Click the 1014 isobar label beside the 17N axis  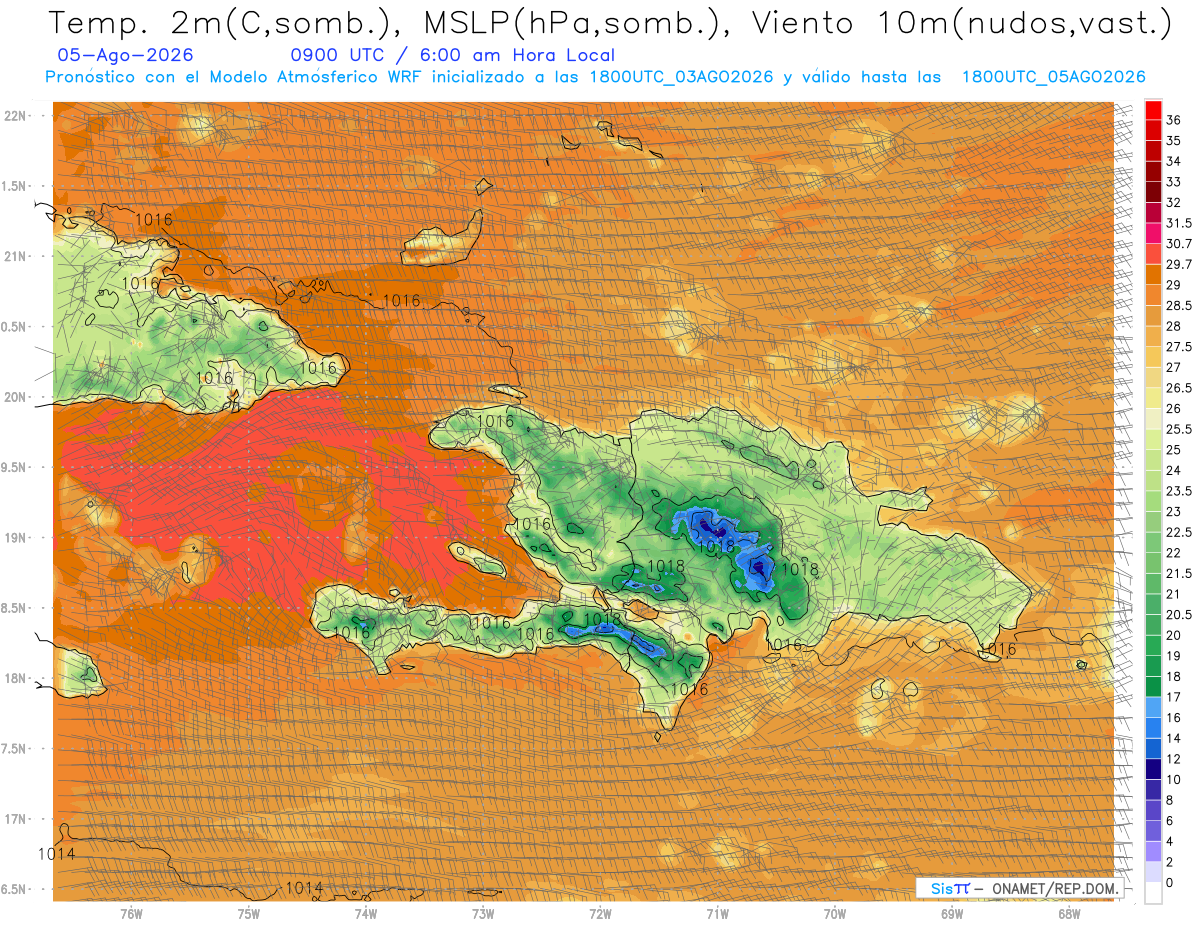pos(56,854)
